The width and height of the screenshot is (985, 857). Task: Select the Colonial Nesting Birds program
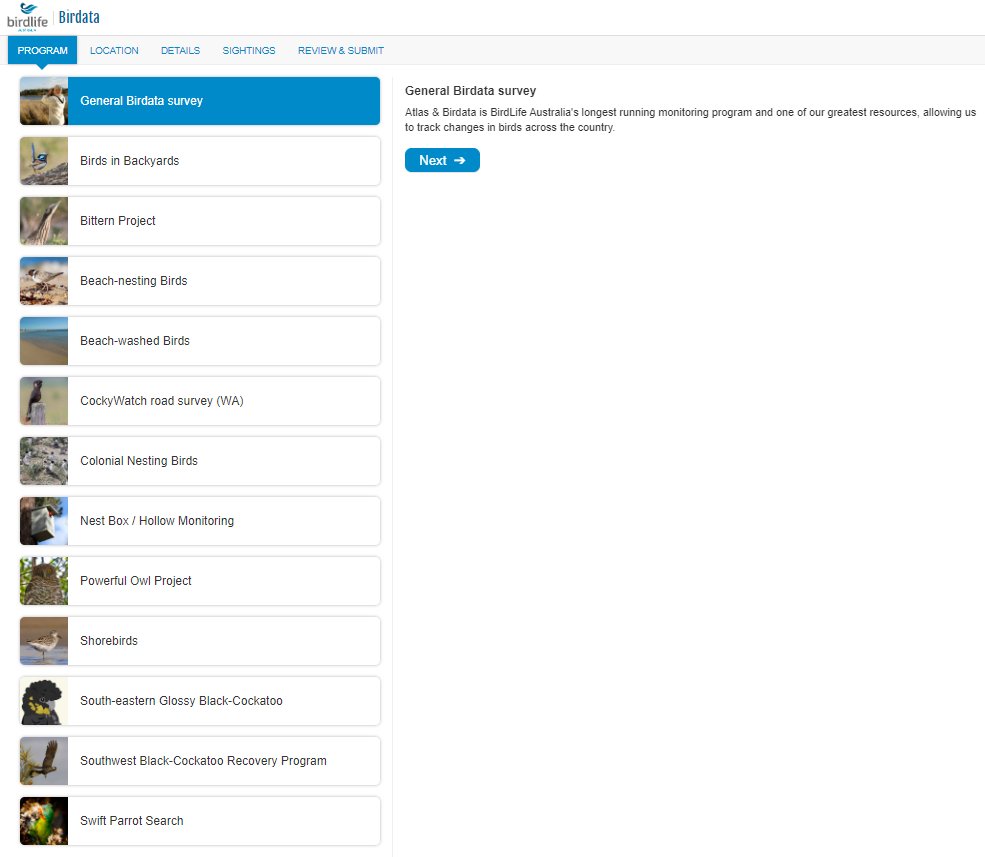coord(200,461)
